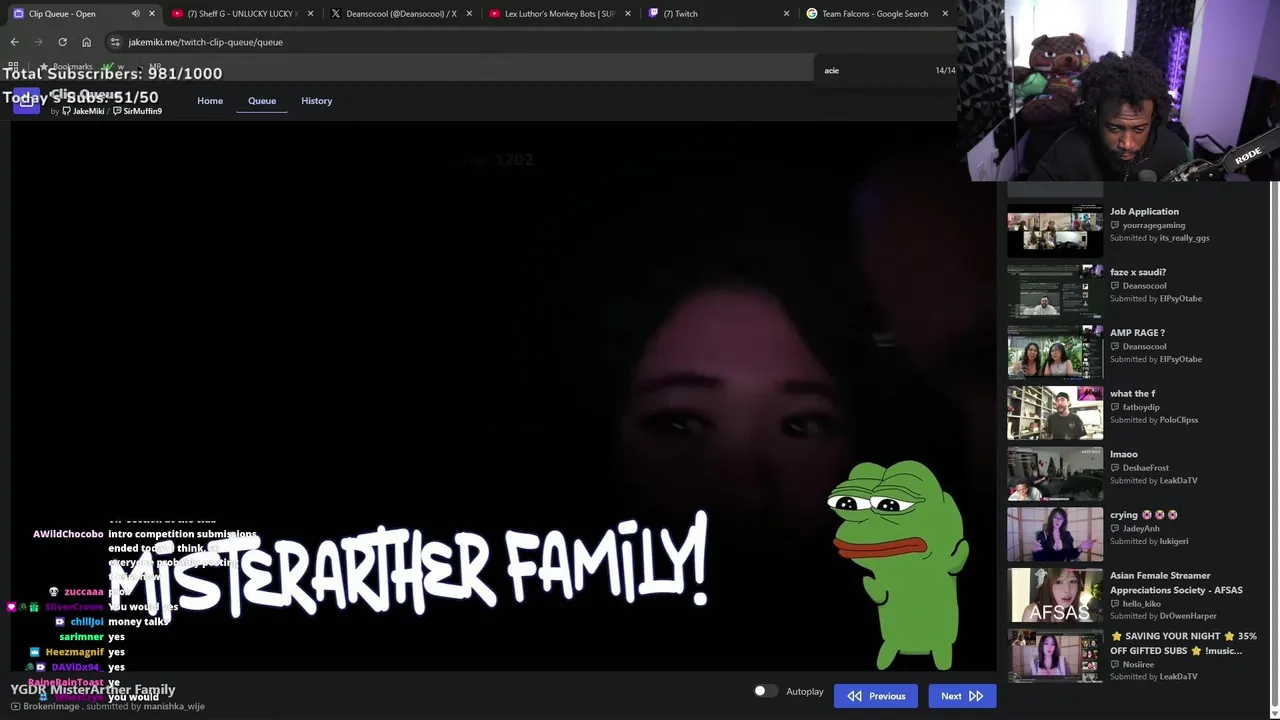The width and height of the screenshot is (1280, 720).
Task: Click channel name JadeyAnh
Action: coord(1141,529)
